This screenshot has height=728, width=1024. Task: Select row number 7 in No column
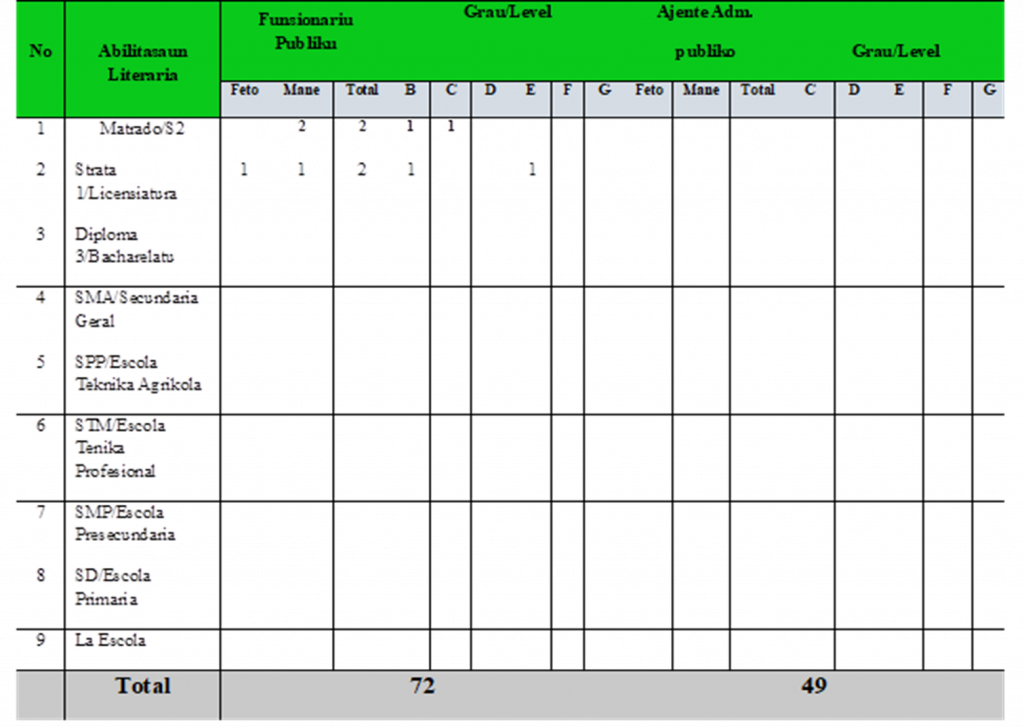[x=41, y=512]
